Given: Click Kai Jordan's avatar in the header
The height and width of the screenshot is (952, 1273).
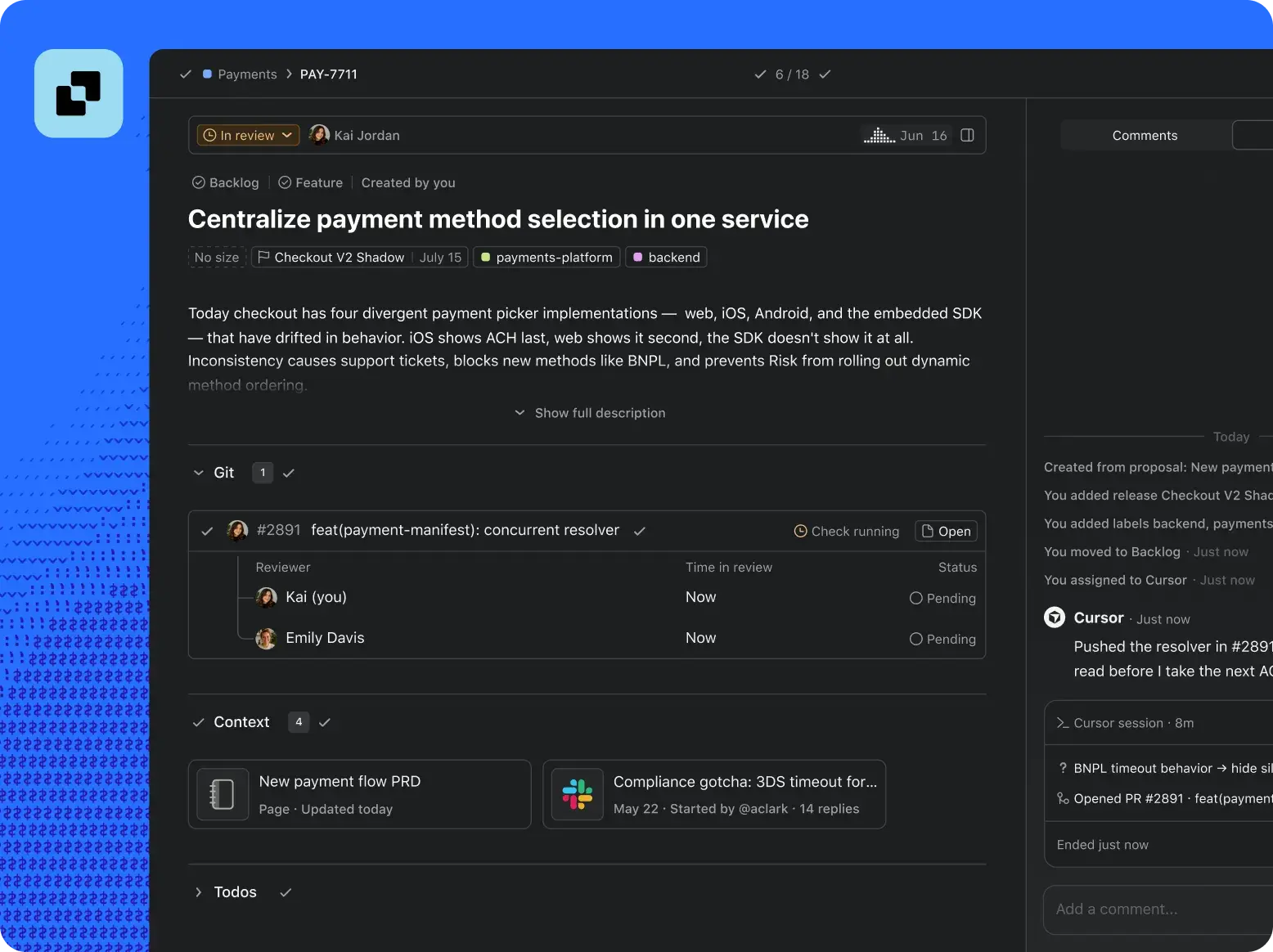Looking at the screenshot, I should pyautogui.click(x=319, y=135).
